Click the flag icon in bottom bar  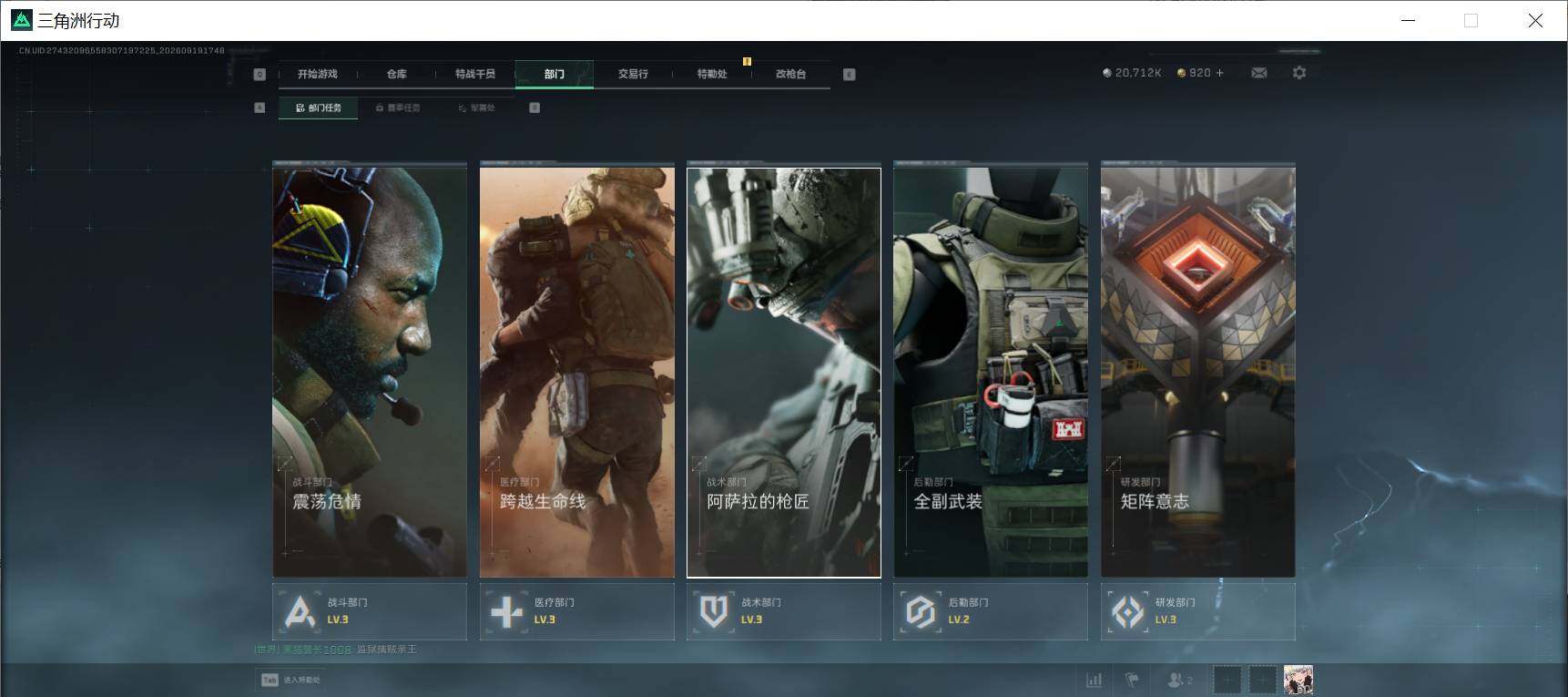click(x=1132, y=680)
